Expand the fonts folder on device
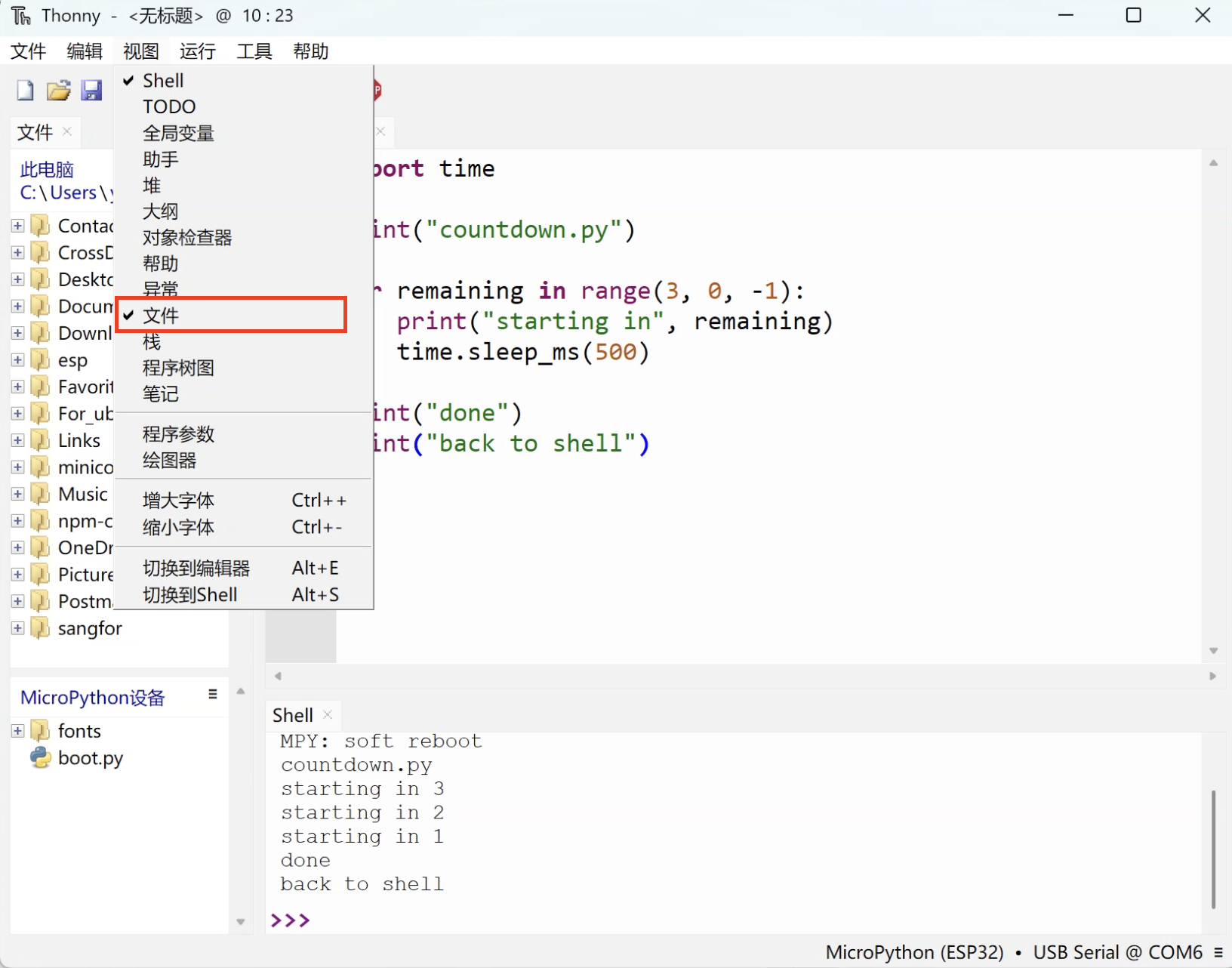The height and width of the screenshot is (968, 1232). coord(18,731)
